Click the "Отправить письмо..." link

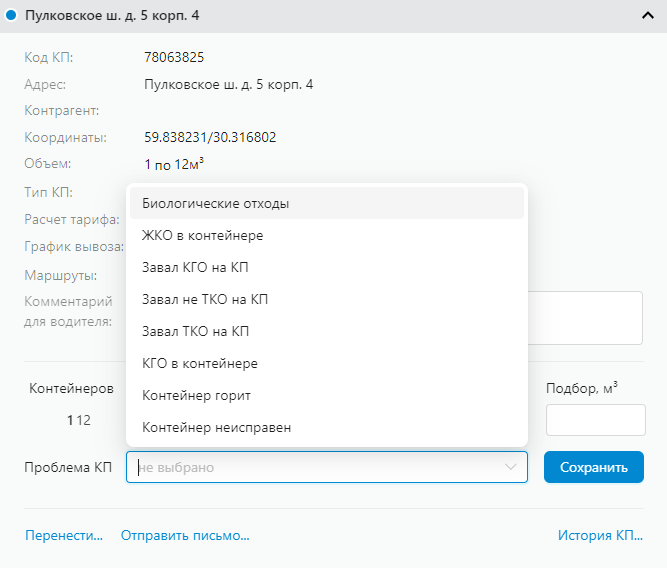click(185, 535)
